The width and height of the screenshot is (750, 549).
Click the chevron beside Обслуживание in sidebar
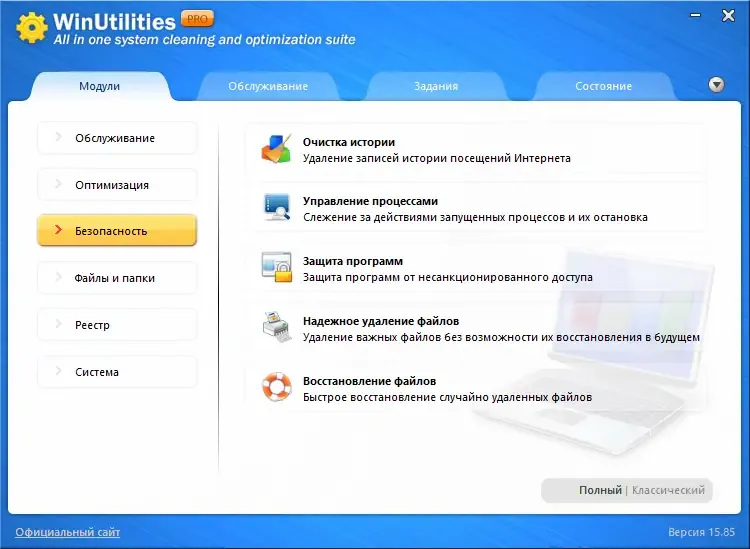pyautogui.click(x=58, y=137)
